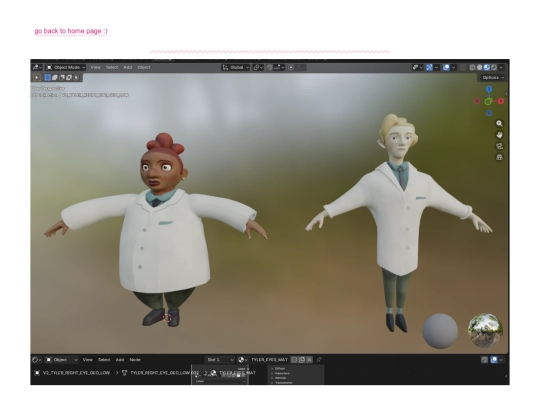Click the negative X axis gizmo dot

pyautogui.click(x=477, y=101)
